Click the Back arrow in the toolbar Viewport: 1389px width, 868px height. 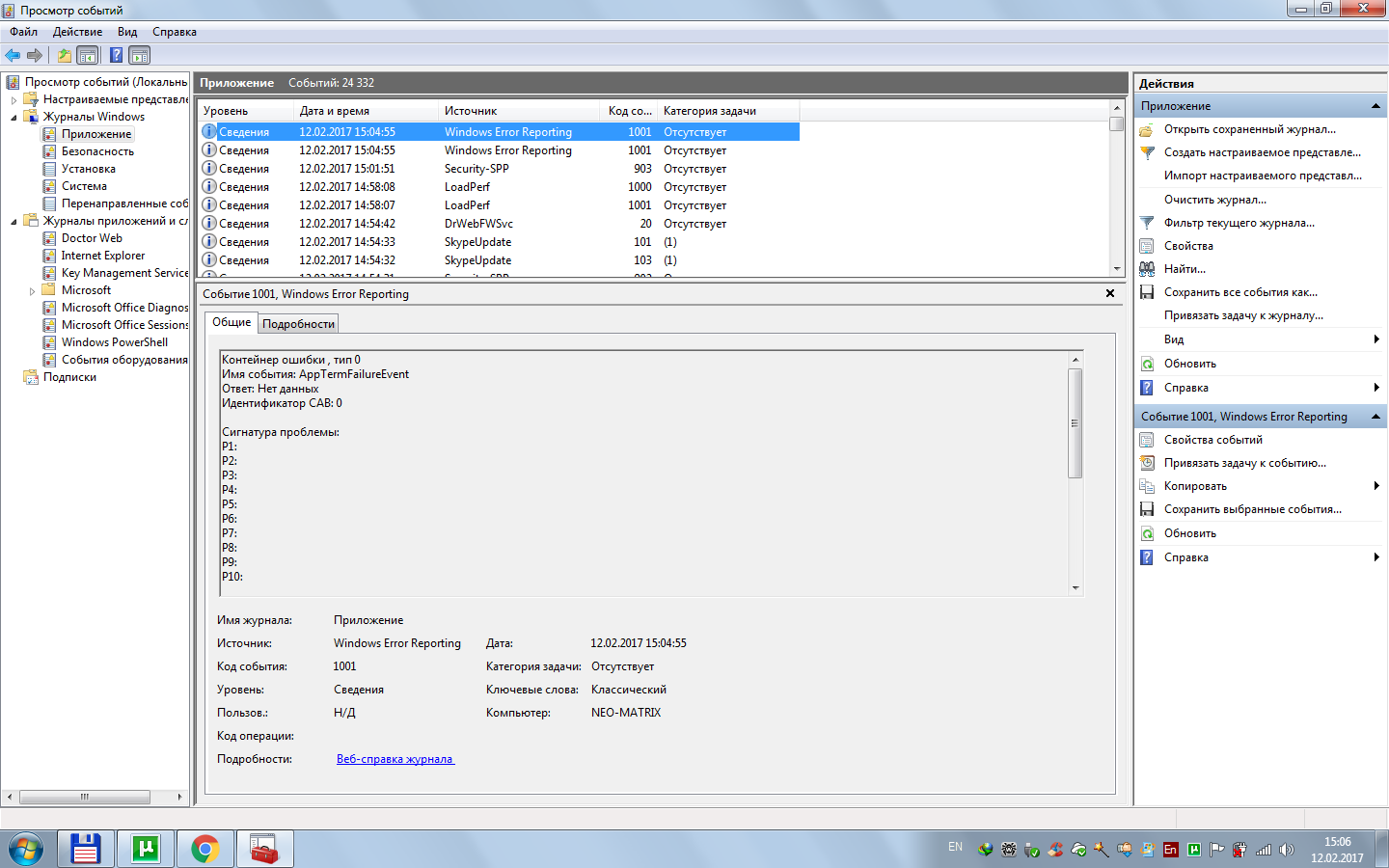pos(13,55)
